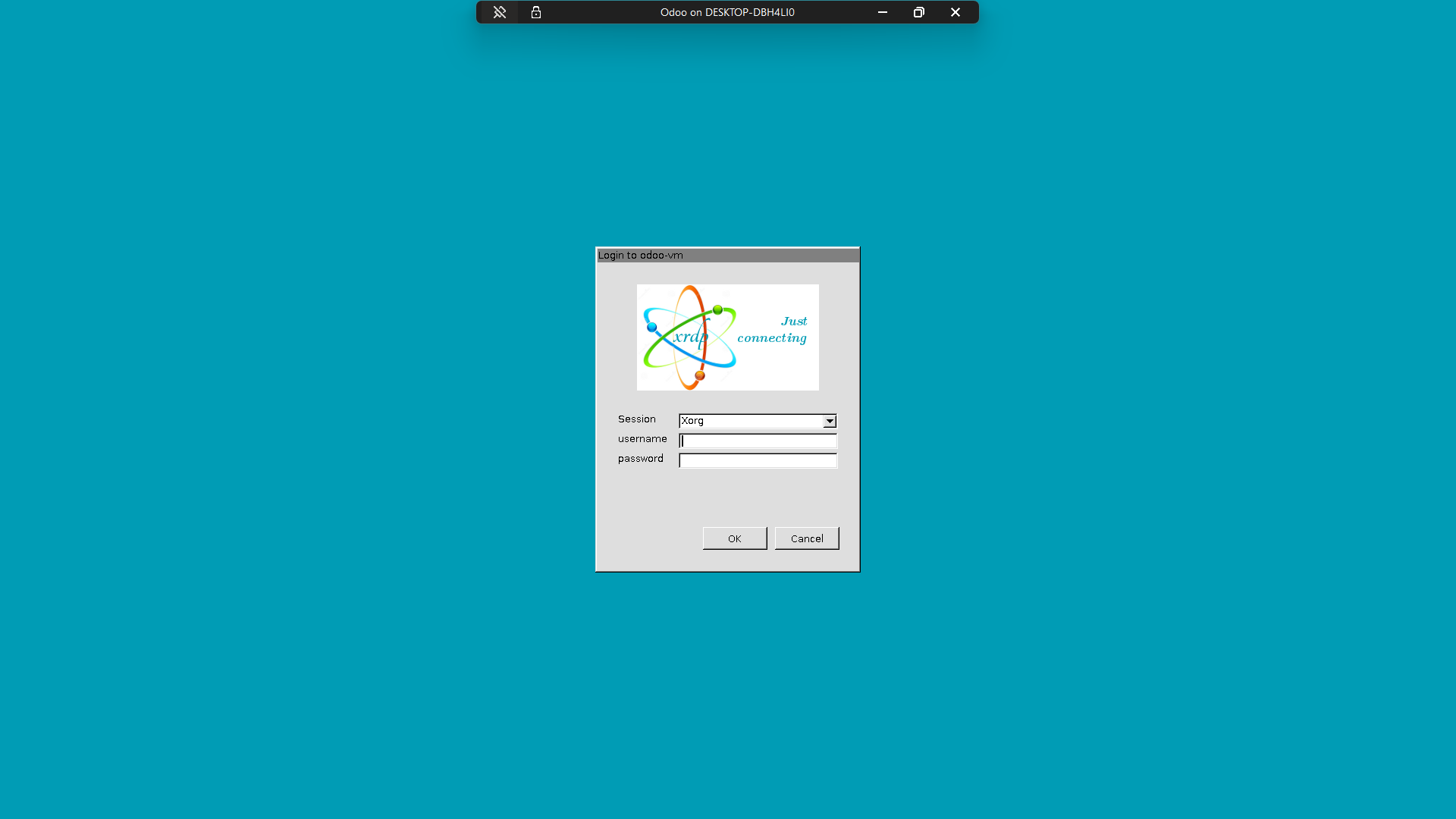Close the Odoo remote desktop connection

955,12
